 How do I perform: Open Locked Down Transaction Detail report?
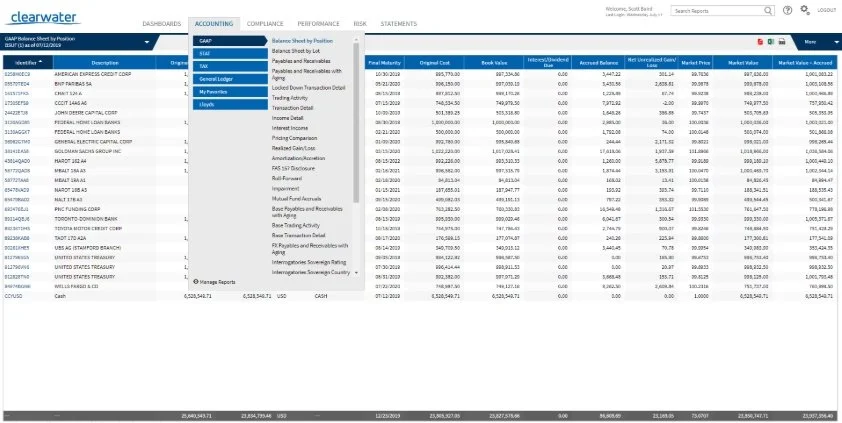308,87
